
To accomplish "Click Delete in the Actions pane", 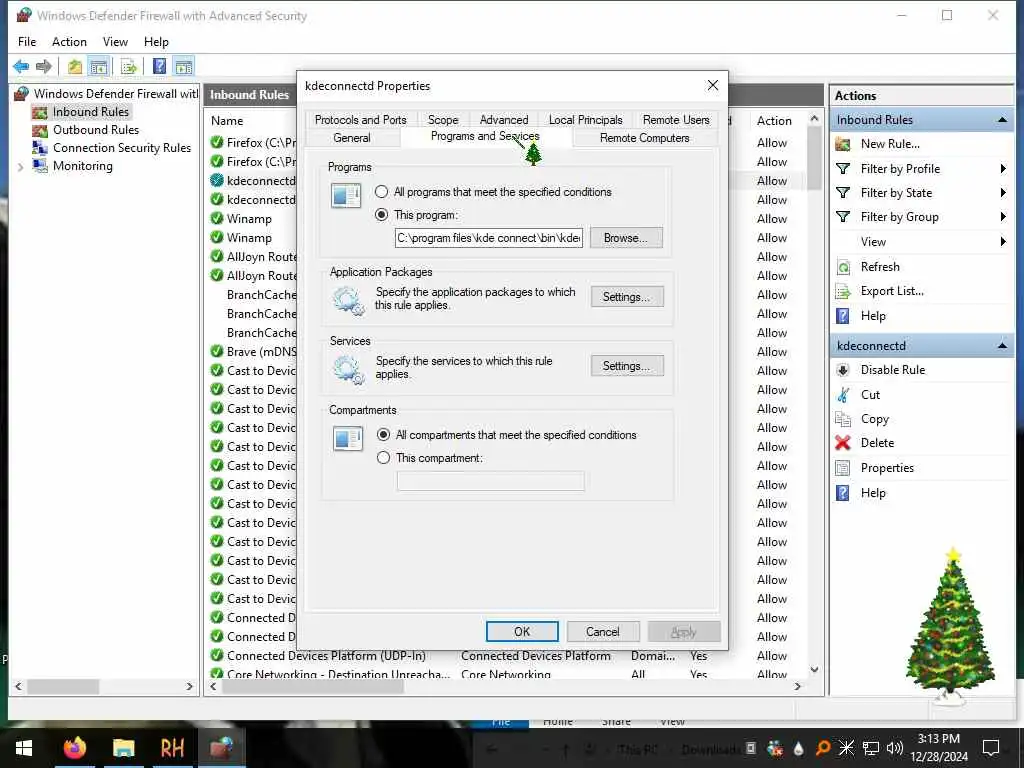I will pos(876,443).
